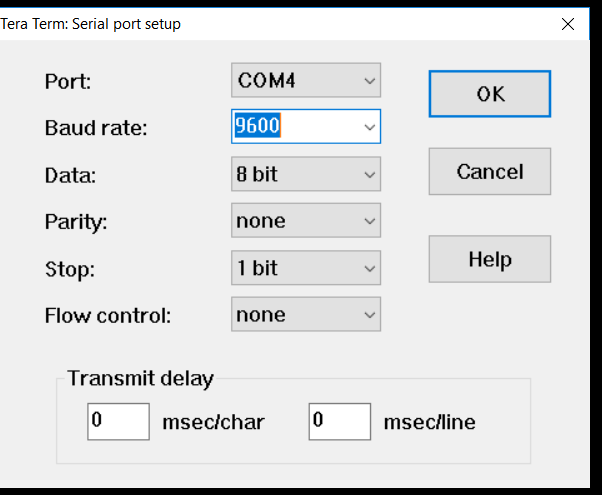Click the Flow control label
602x495 pixels.
[x=108, y=316]
